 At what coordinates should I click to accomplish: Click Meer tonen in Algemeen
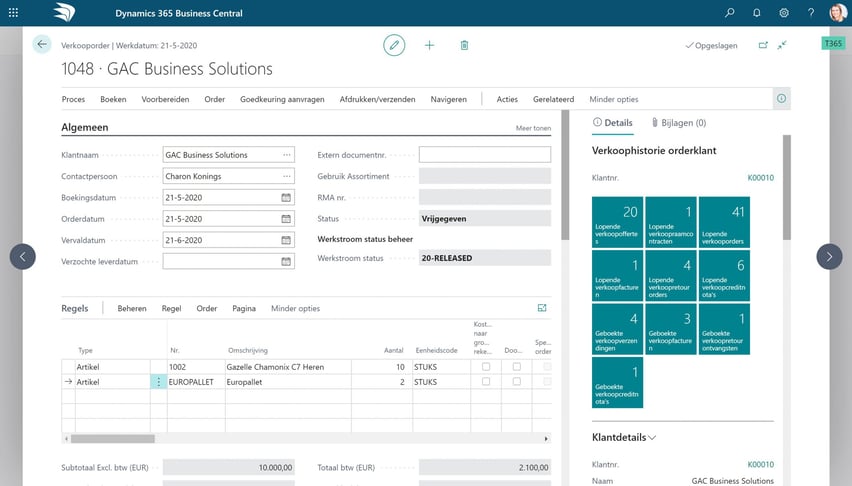pyautogui.click(x=533, y=128)
